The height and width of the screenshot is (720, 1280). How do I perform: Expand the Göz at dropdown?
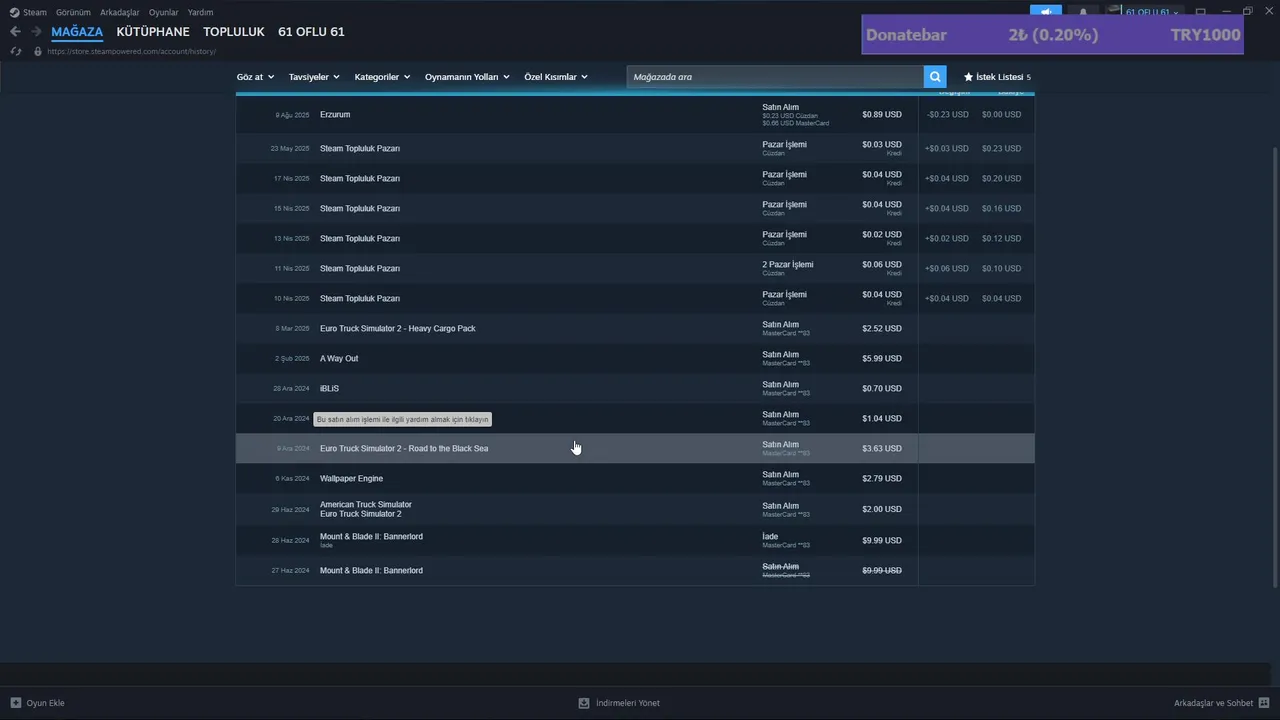click(255, 77)
